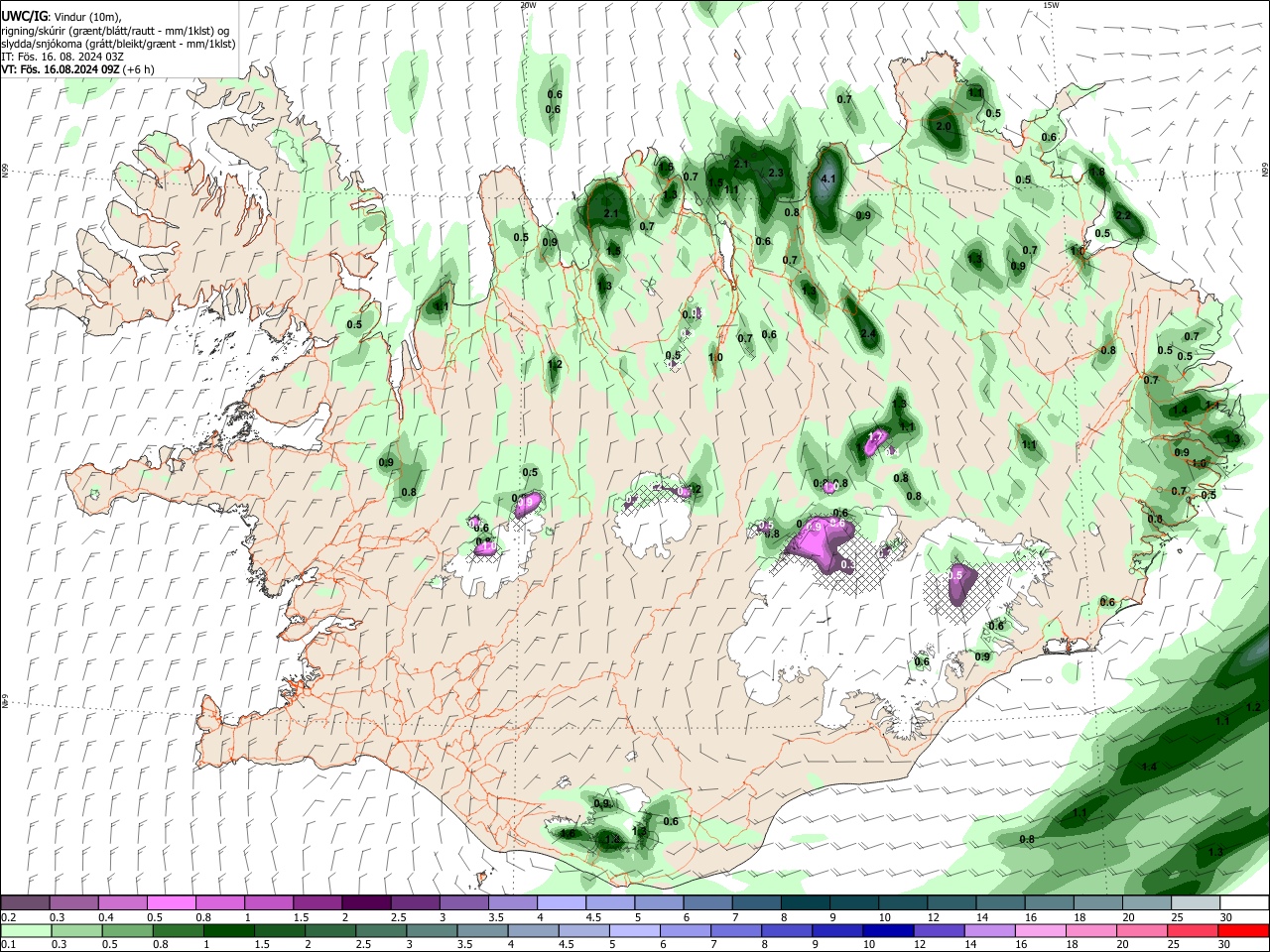This screenshot has height=952, width=1270.
Task: Click the 'rigning/skúrir' legend description line
Action: click(x=115, y=31)
